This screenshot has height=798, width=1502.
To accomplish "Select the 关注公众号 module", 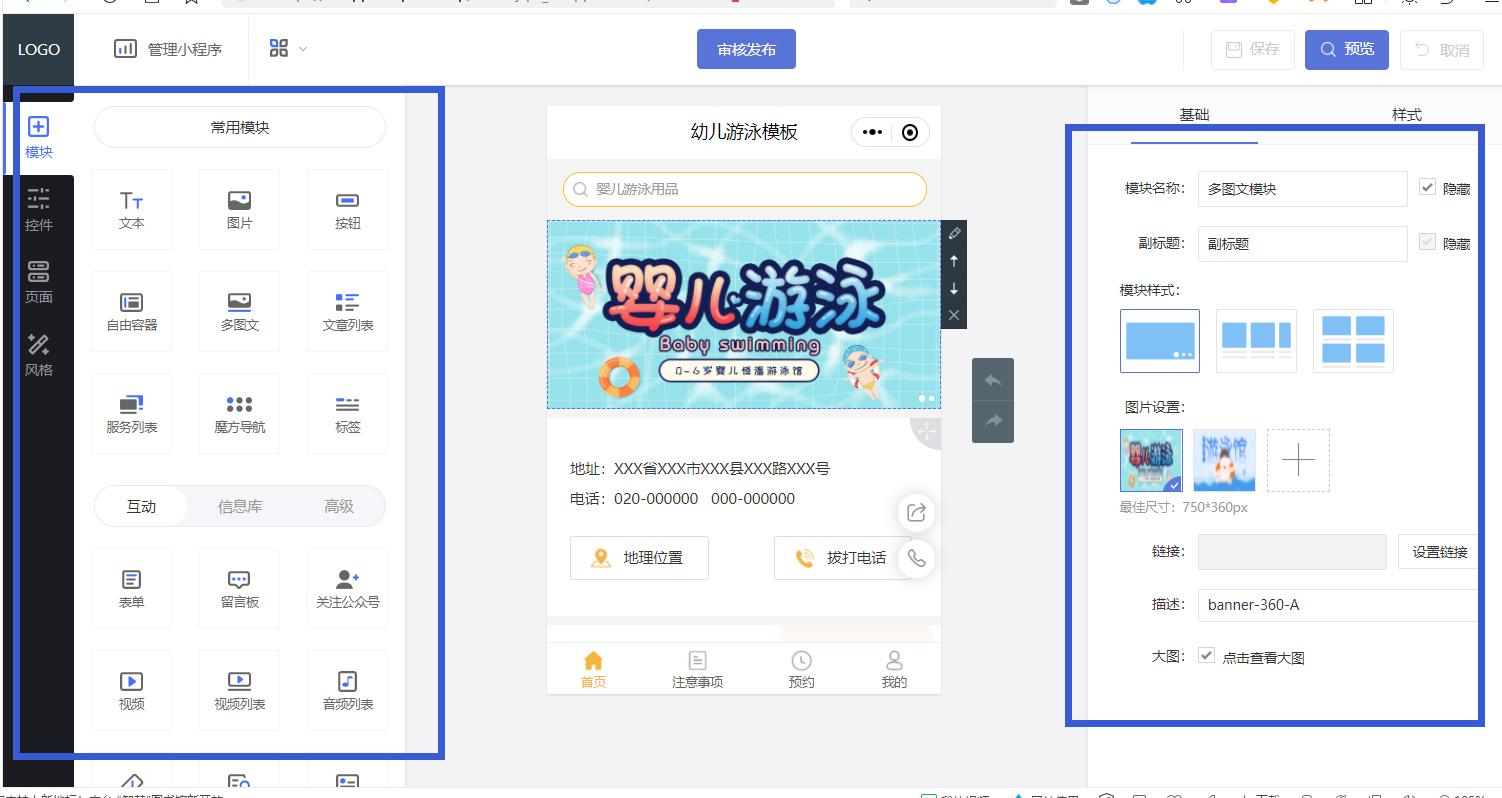I will (347, 588).
